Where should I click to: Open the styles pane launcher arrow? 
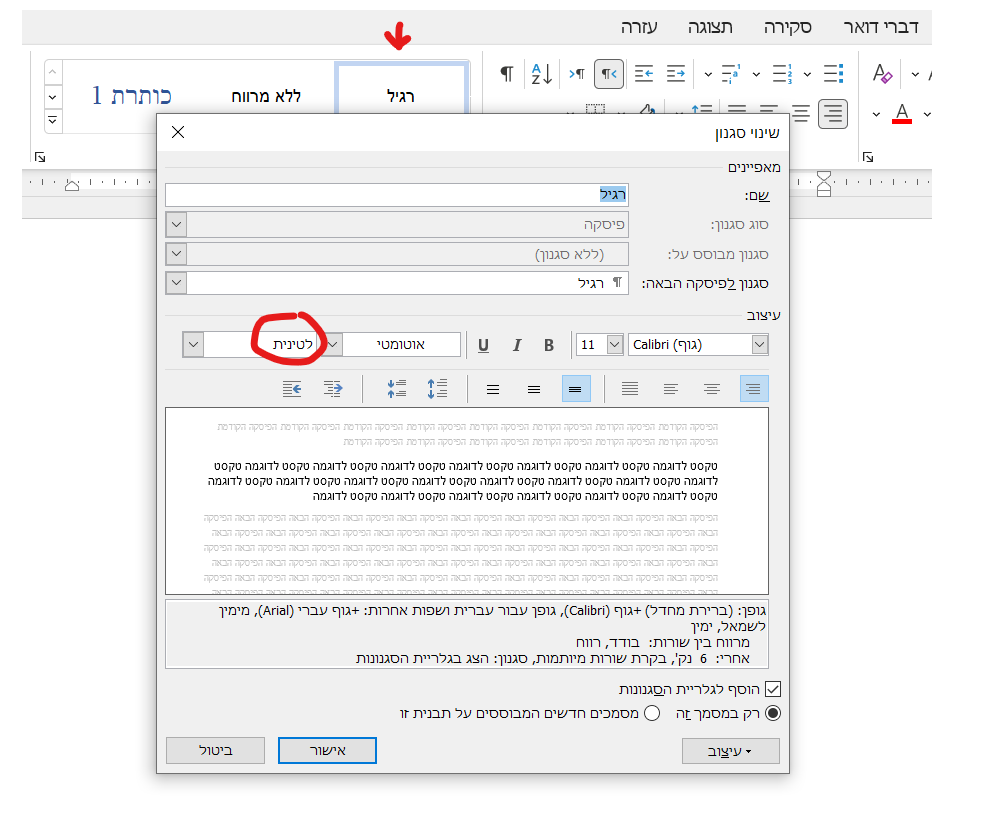point(40,157)
